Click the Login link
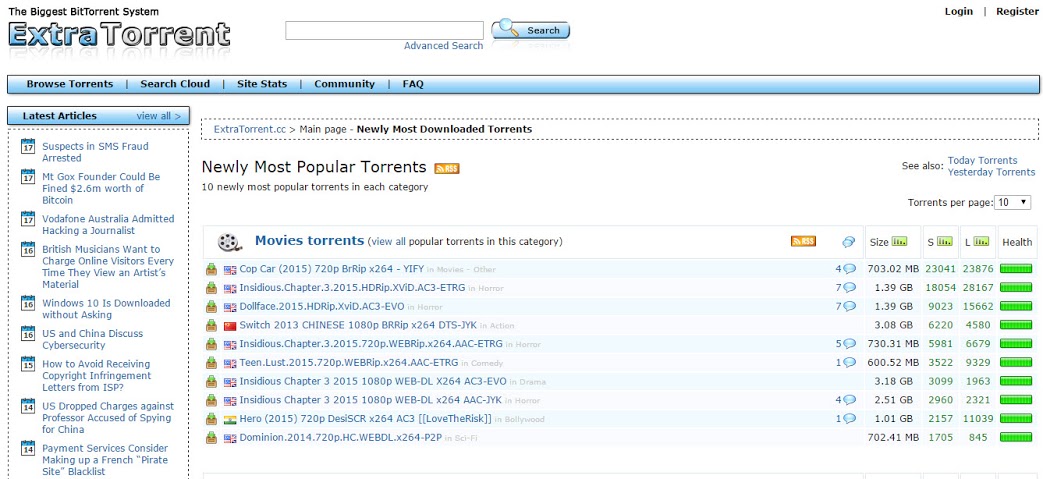 pos(959,11)
